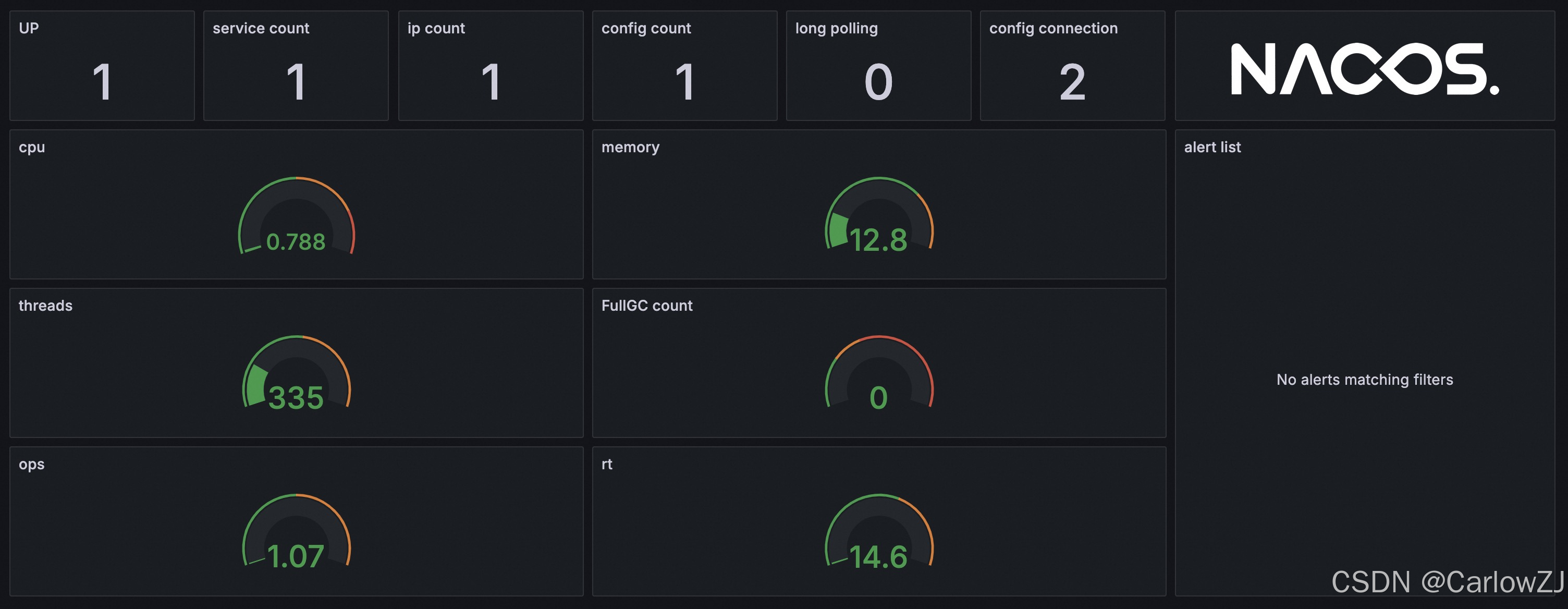Click the memory panel title
The width and height of the screenshot is (1568, 609).
[x=630, y=147]
